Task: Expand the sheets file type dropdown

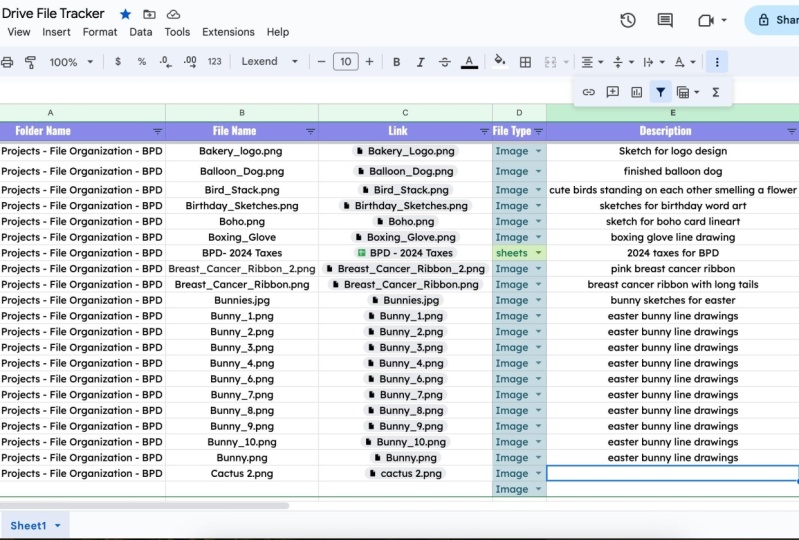Action: (539, 253)
